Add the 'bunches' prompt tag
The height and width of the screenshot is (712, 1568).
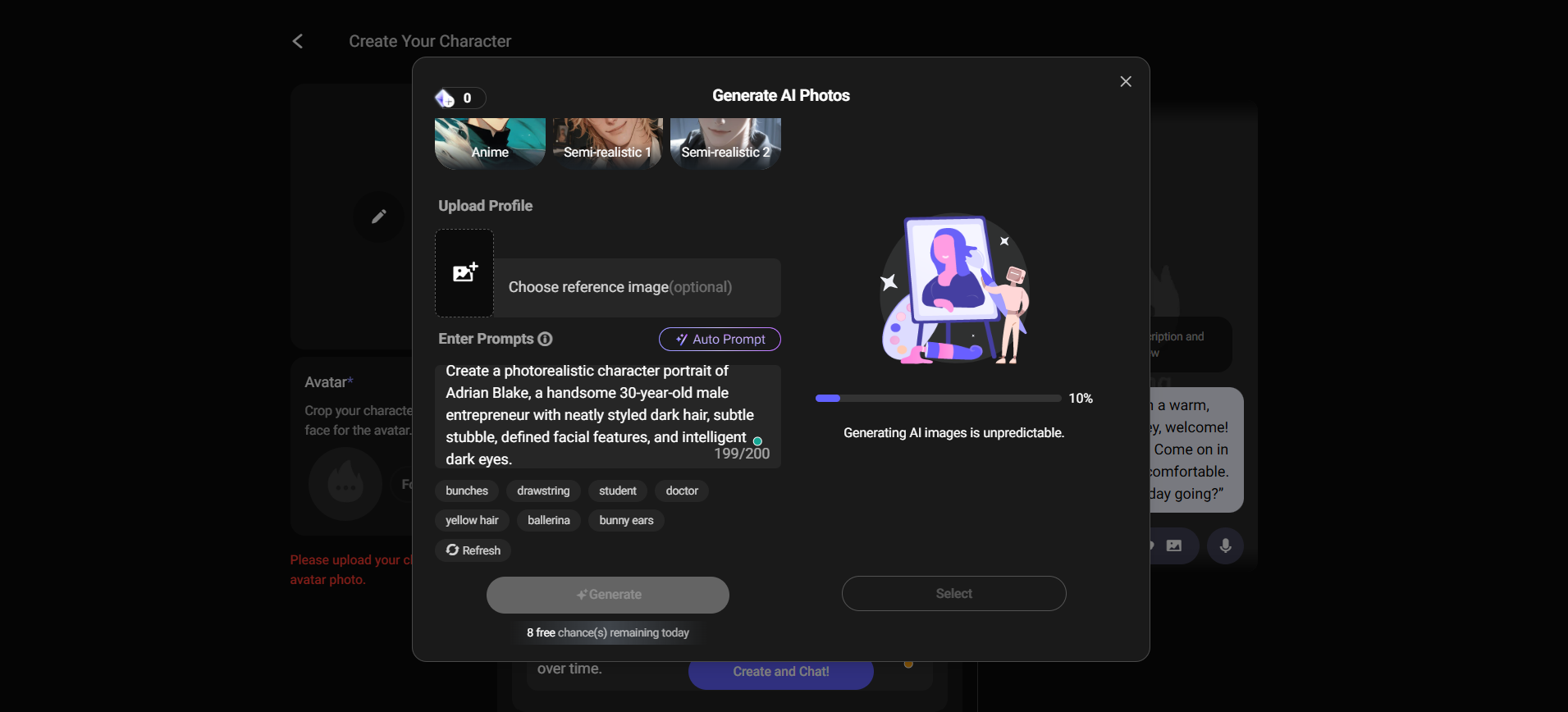tap(467, 491)
